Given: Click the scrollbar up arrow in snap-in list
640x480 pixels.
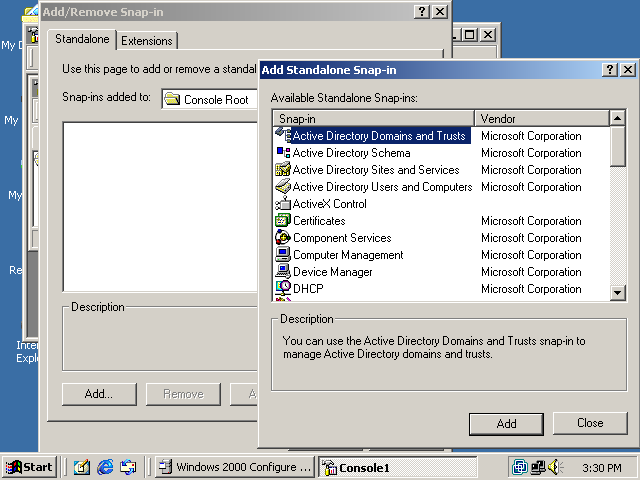Looking at the screenshot, I should [618, 118].
